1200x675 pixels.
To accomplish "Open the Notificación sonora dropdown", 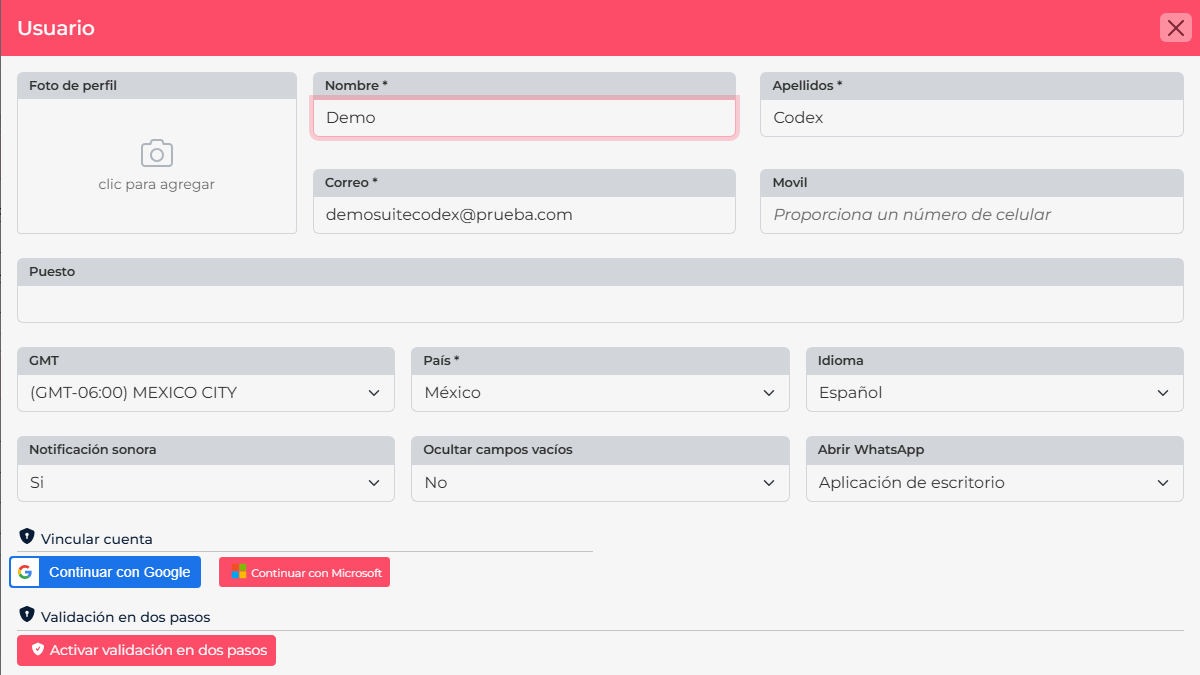I will pos(205,482).
